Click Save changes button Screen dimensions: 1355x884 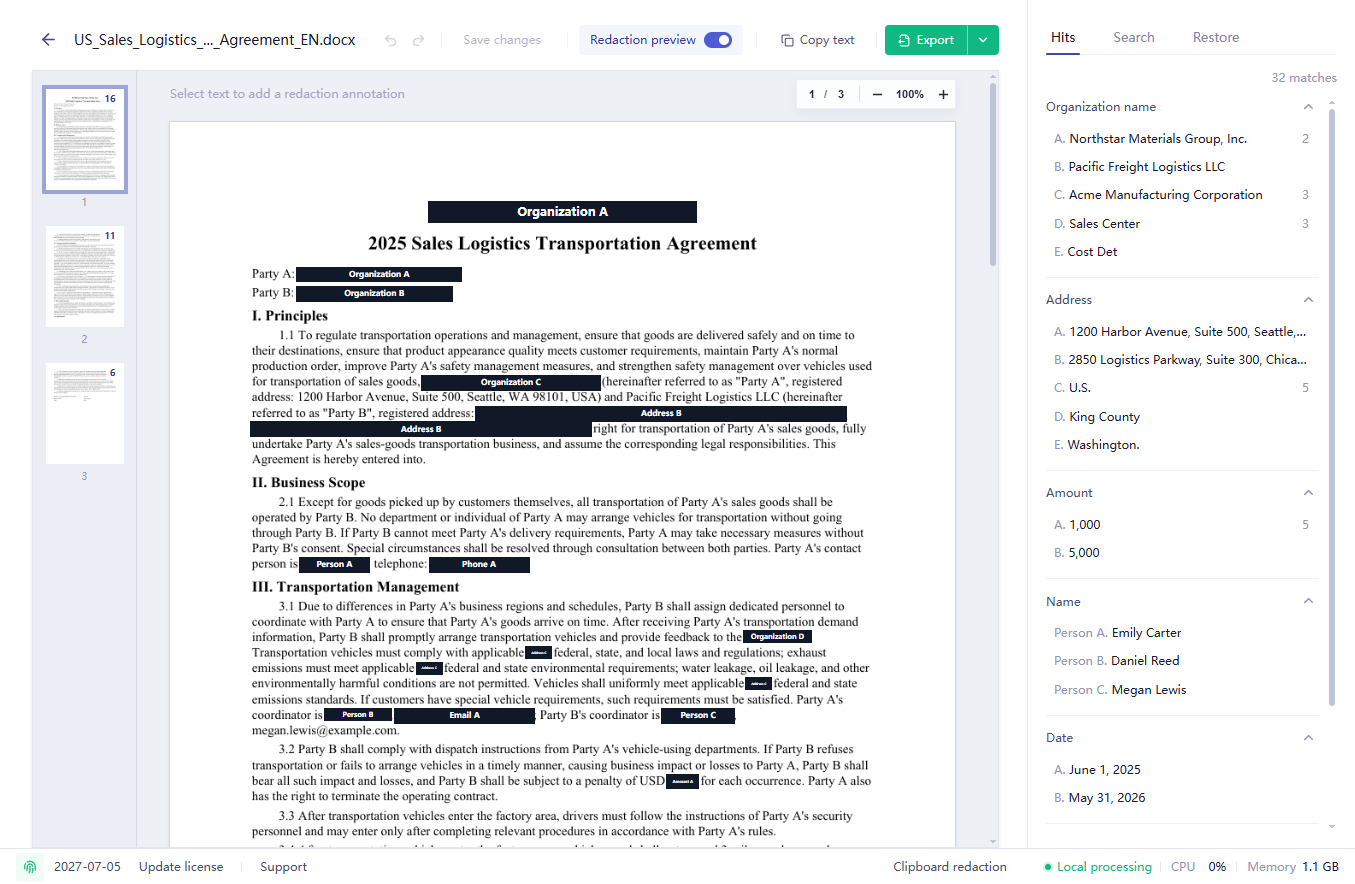pyautogui.click(x=502, y=40)
